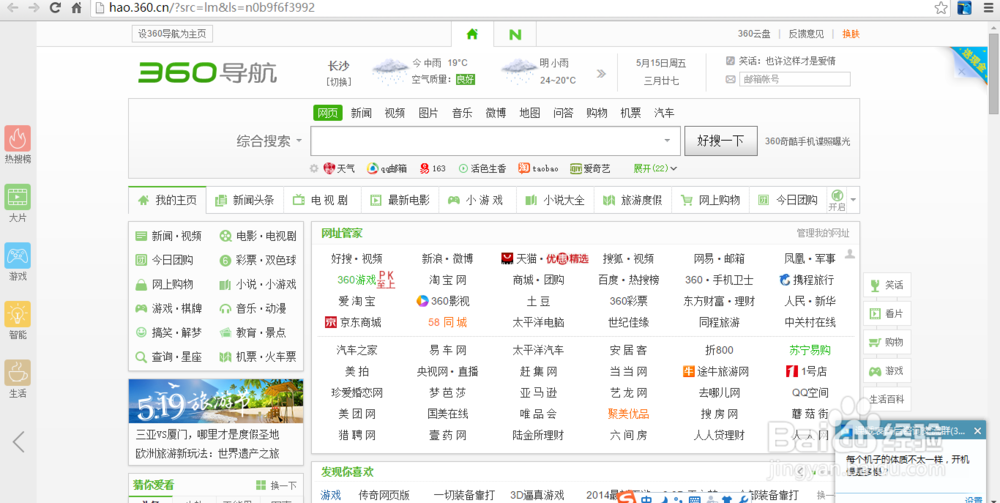1000x503 pixels.
Task: Open the 最新电影 navigation tab
Action: point(400,200)
